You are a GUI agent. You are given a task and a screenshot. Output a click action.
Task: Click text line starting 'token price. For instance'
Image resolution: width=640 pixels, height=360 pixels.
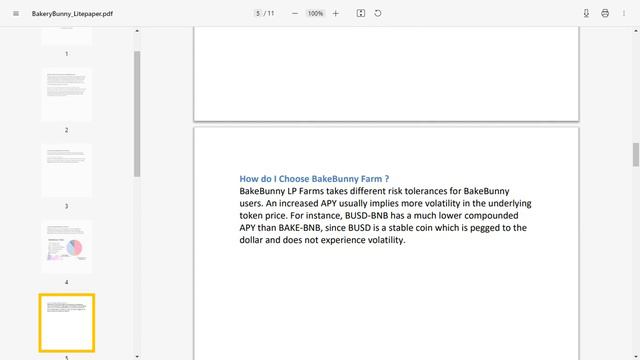point(379,216)
